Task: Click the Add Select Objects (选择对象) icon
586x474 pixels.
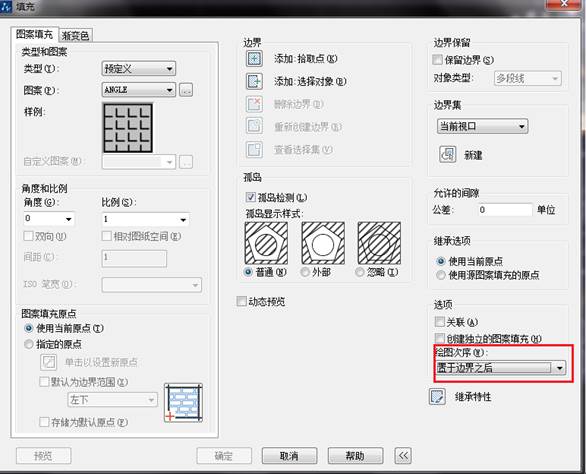Action: (x=254, y=81)
